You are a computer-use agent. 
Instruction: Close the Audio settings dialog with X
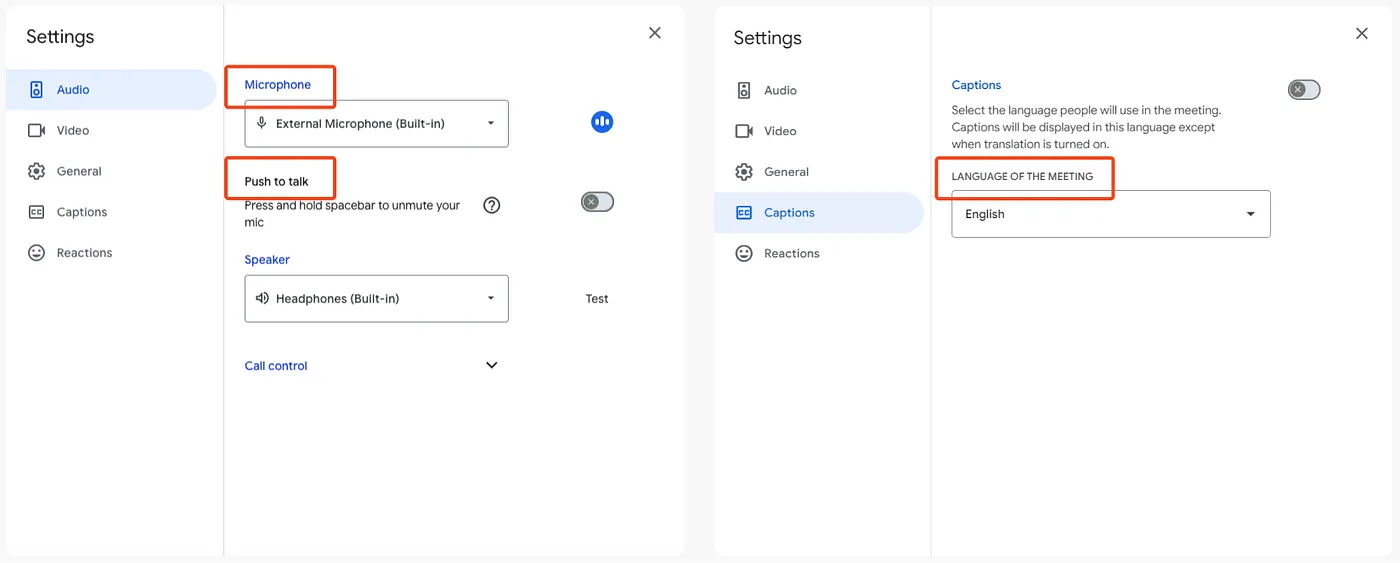655,33
